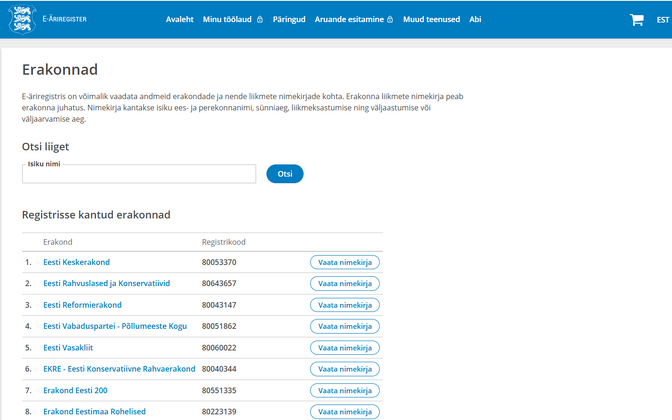Select registry code 80043147

pyautogui.click(x=219, y=305)
